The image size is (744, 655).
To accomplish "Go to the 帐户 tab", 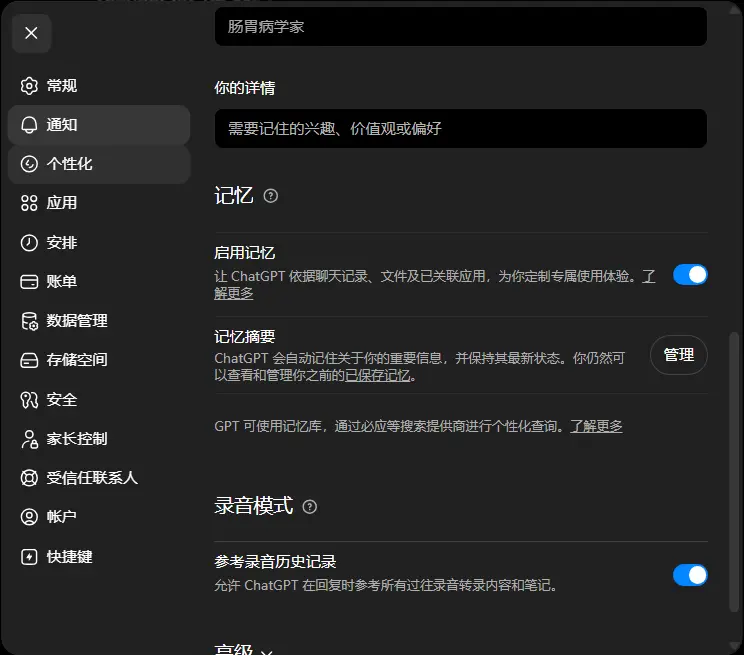I will click(99, 516).
